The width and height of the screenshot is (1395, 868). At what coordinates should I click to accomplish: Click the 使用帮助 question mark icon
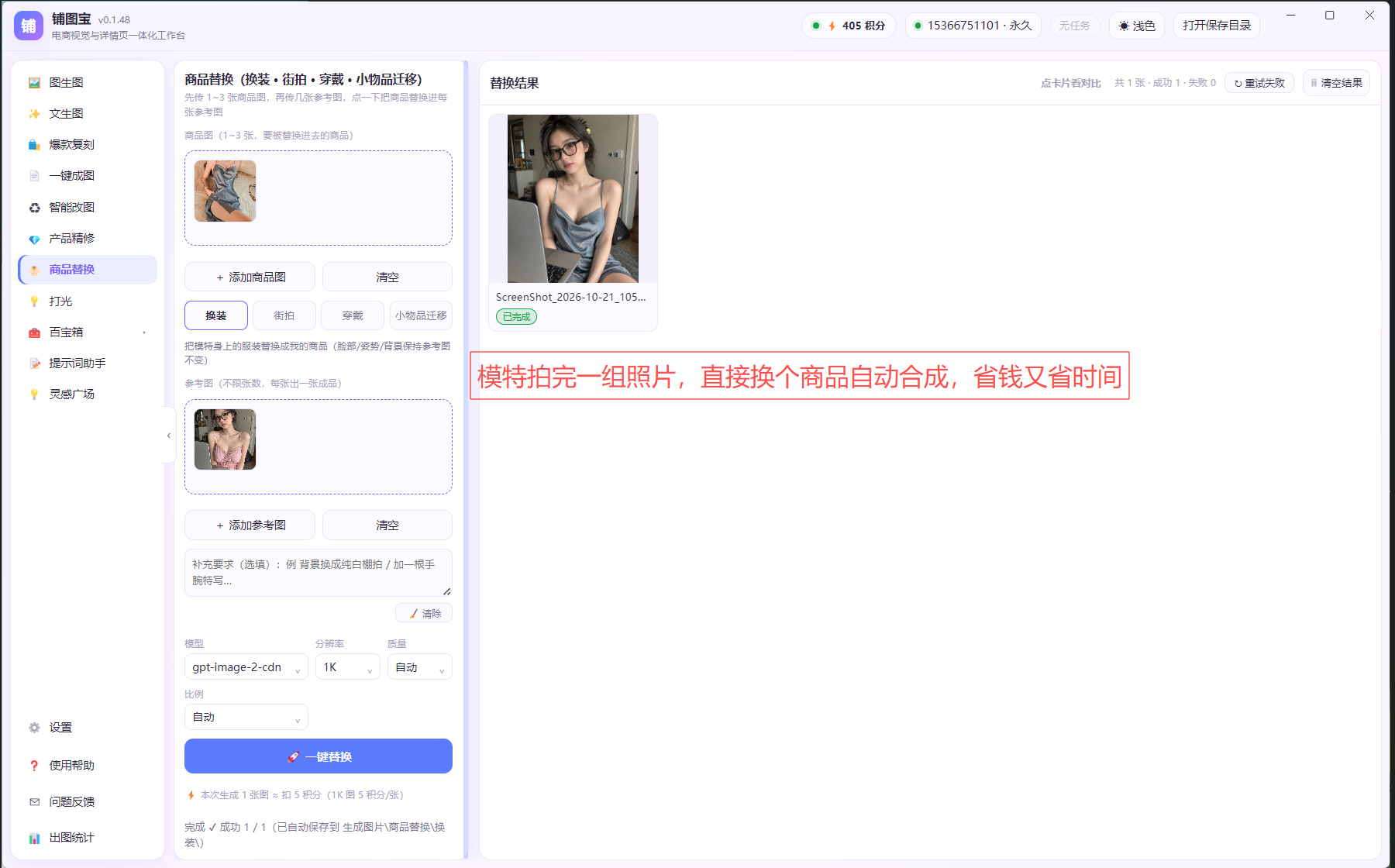click(34, 766)
